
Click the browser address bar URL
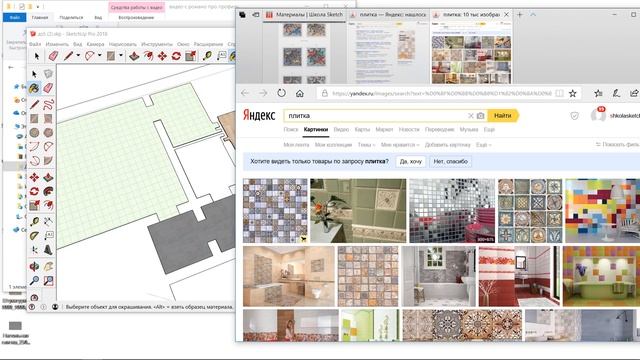pos(442,93)
